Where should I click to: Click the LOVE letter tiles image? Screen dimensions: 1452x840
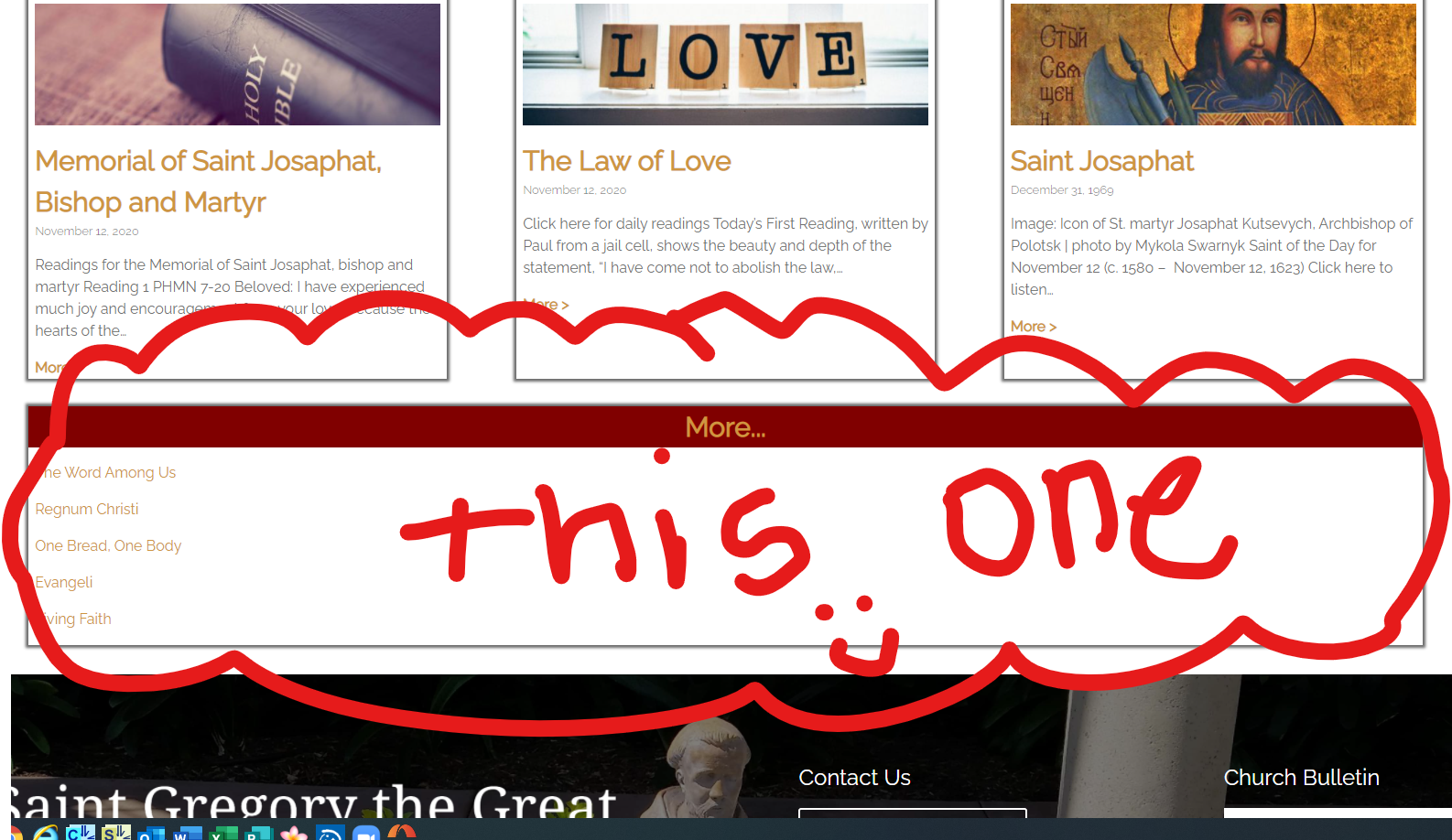coord(725,64)
